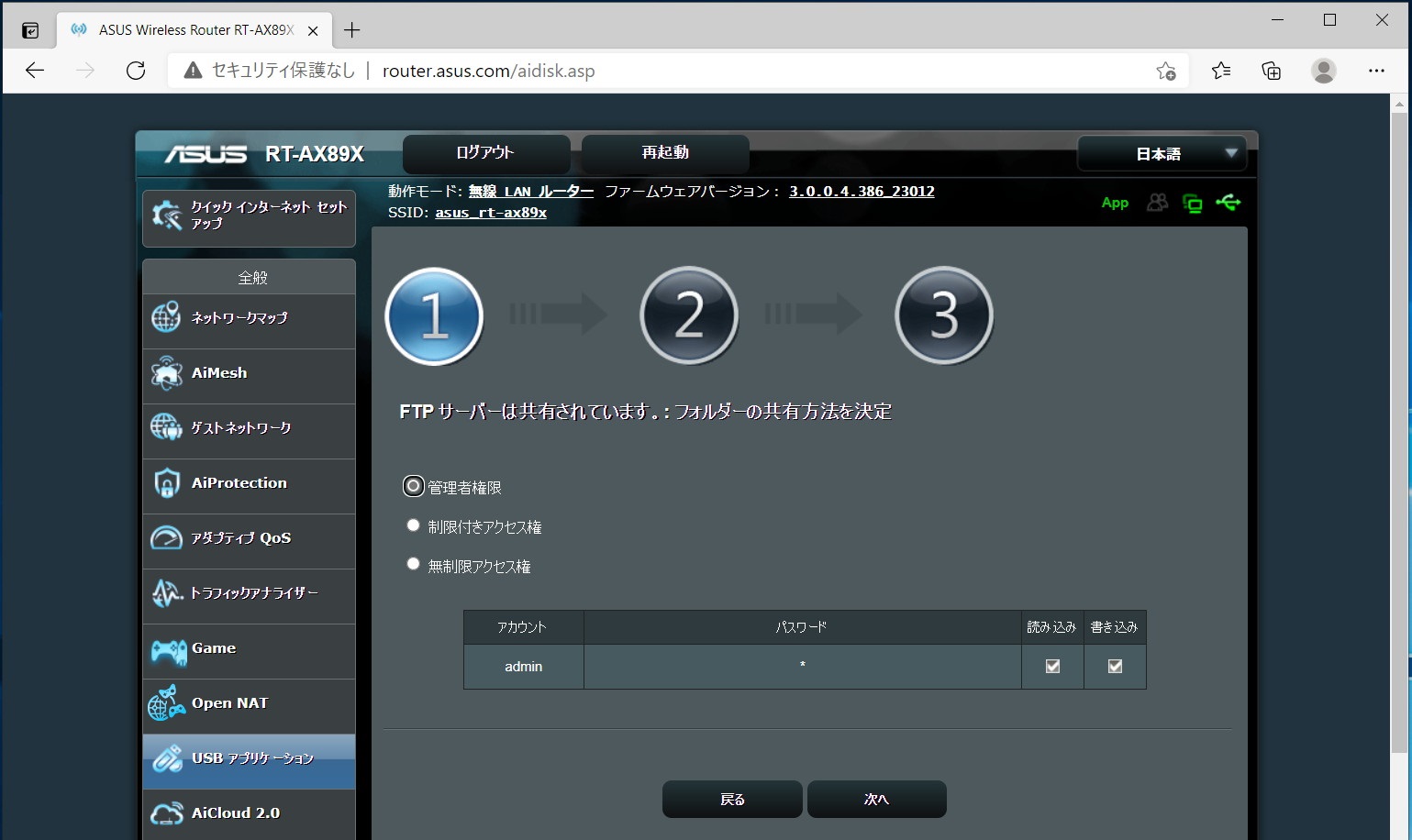Toggle admin 書き込み checkbox
The width and height of the screenshot is (1412, 840).
(x=1115, y=667)
